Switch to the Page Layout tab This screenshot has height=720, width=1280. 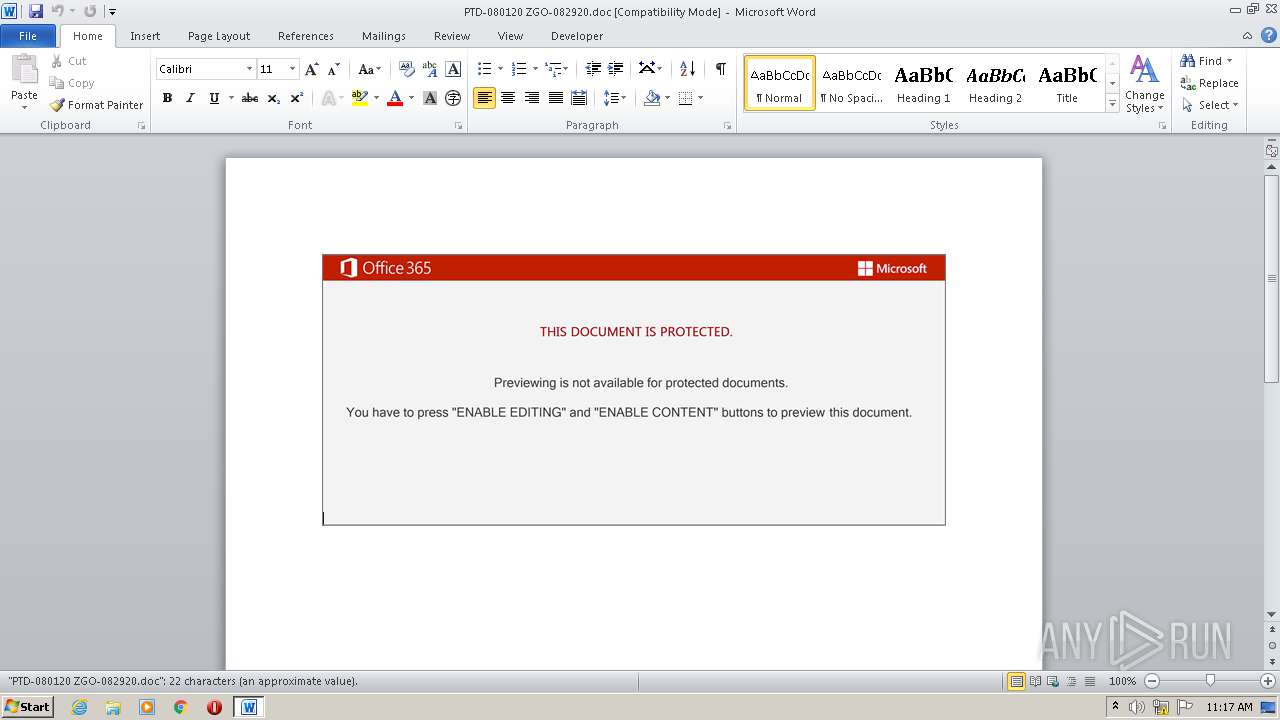coord(219,36)
